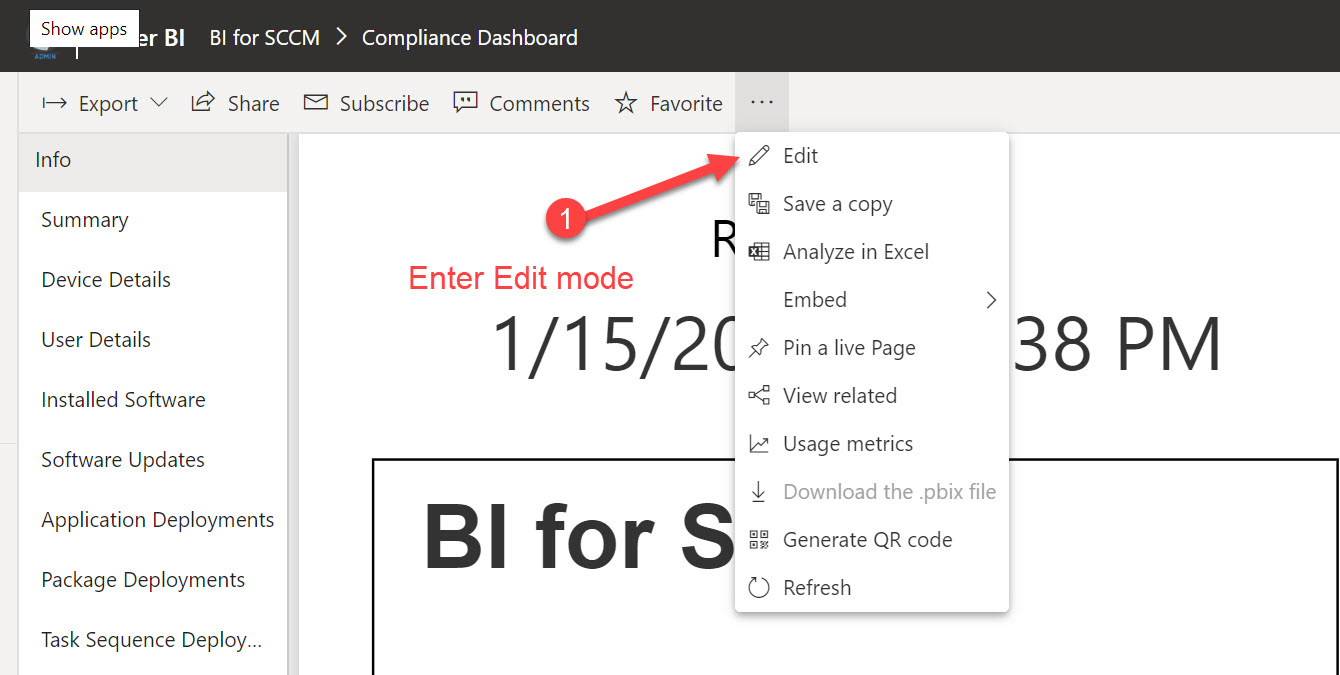
Task: Toggle the Favorite star for this report
Action: tap(626, 102)
